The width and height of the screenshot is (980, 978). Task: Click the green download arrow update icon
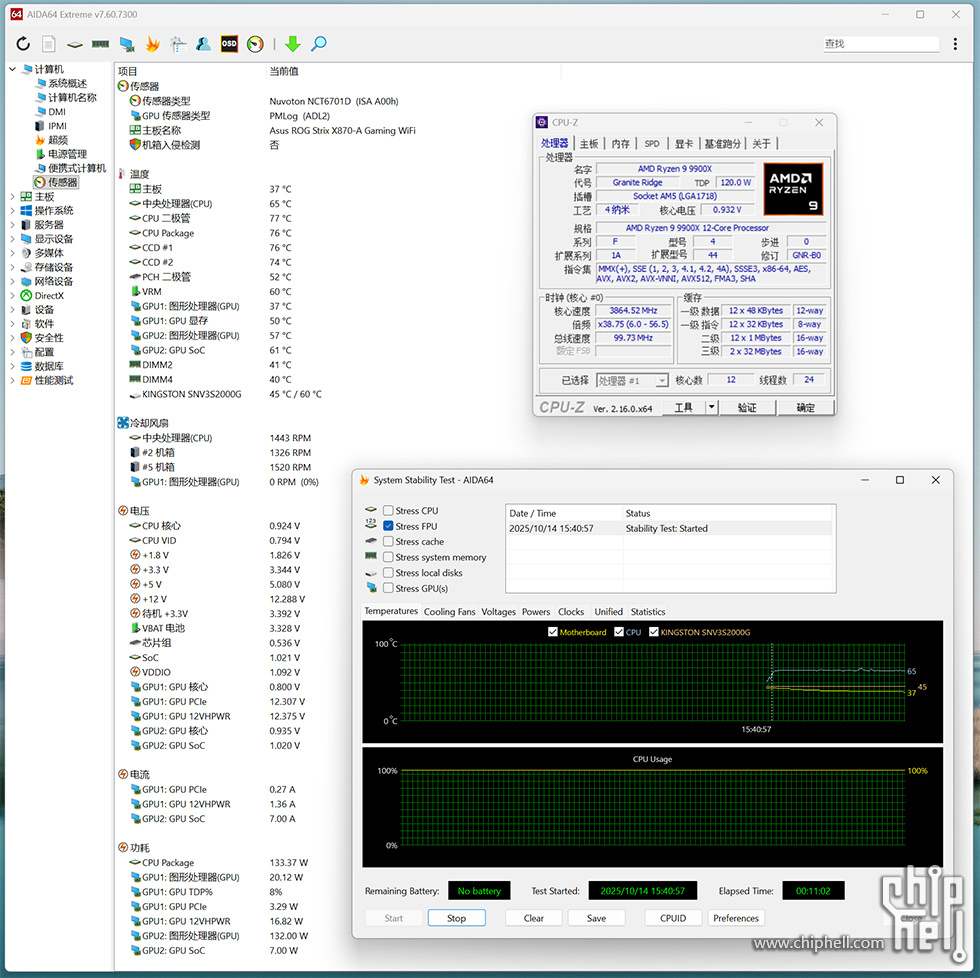(292, 44)
